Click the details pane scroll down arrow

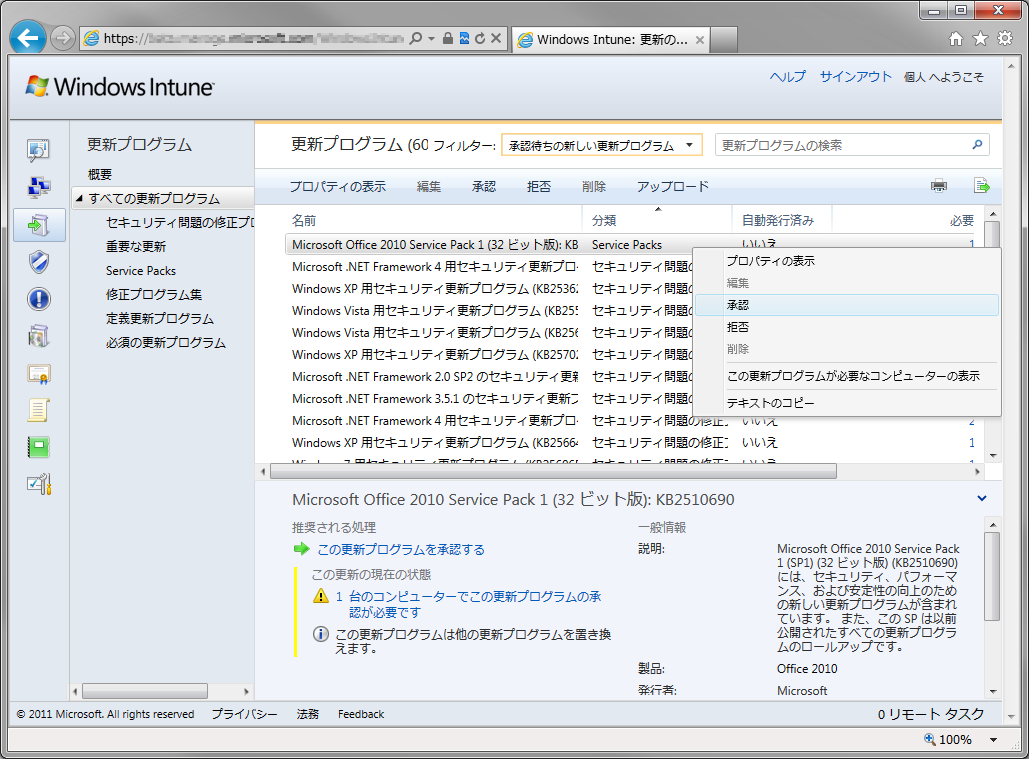(993, 691)
